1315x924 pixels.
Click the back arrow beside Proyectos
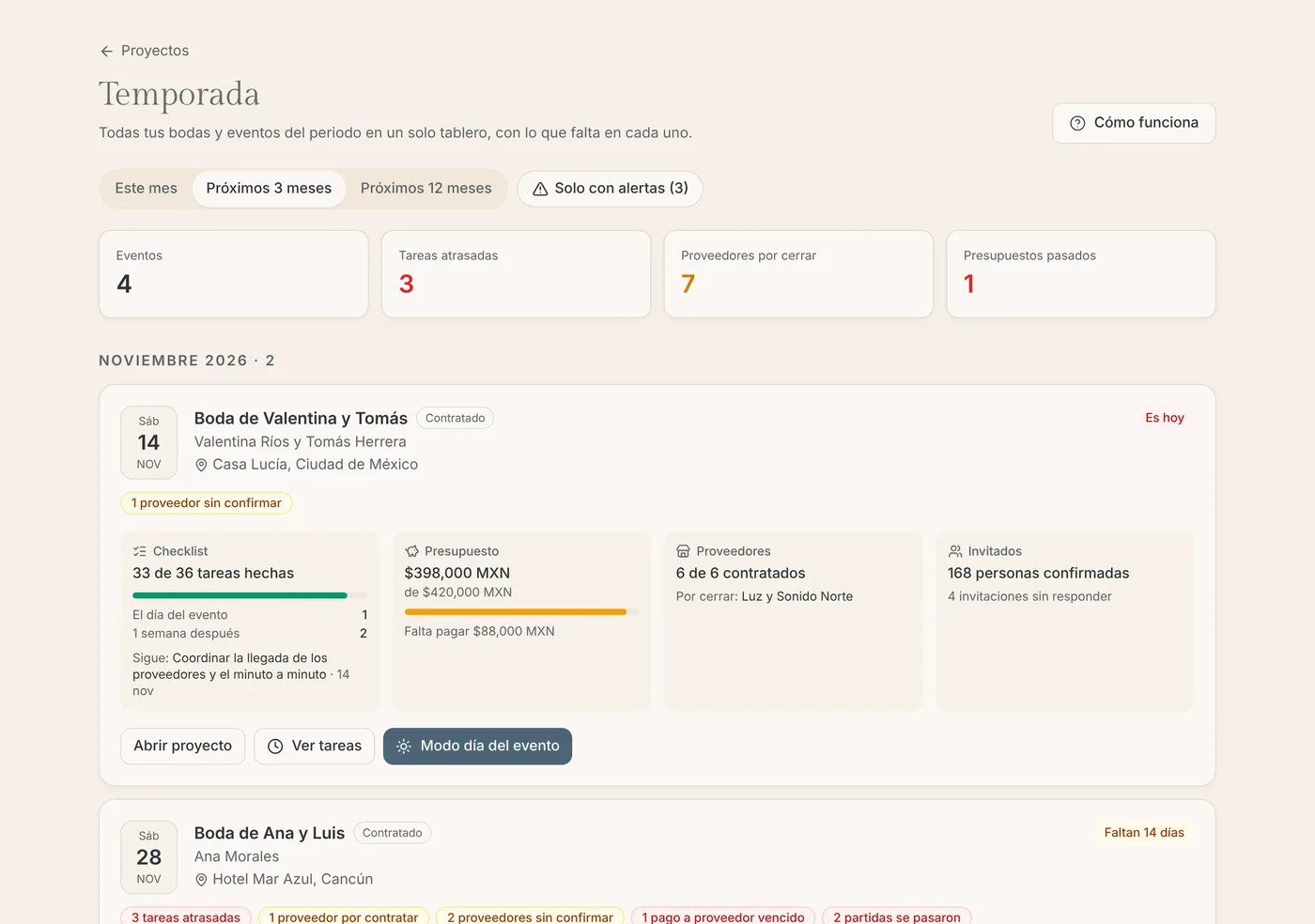(106, 52)
